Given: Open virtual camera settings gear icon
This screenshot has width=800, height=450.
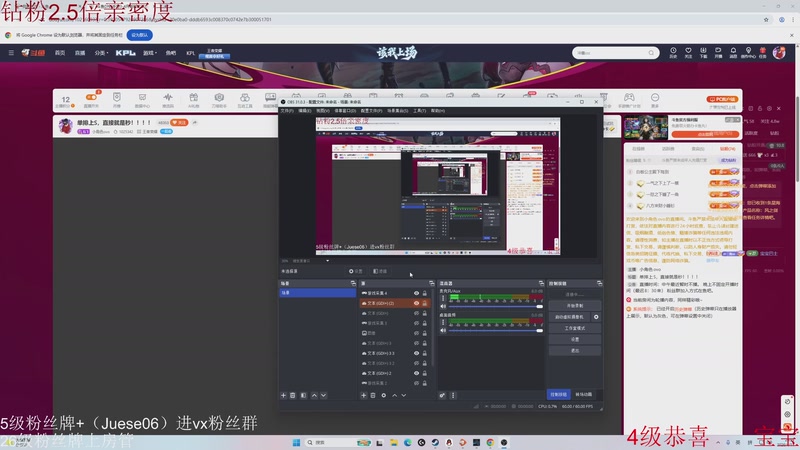Looking at the screenshot, I should pos(596,317).
